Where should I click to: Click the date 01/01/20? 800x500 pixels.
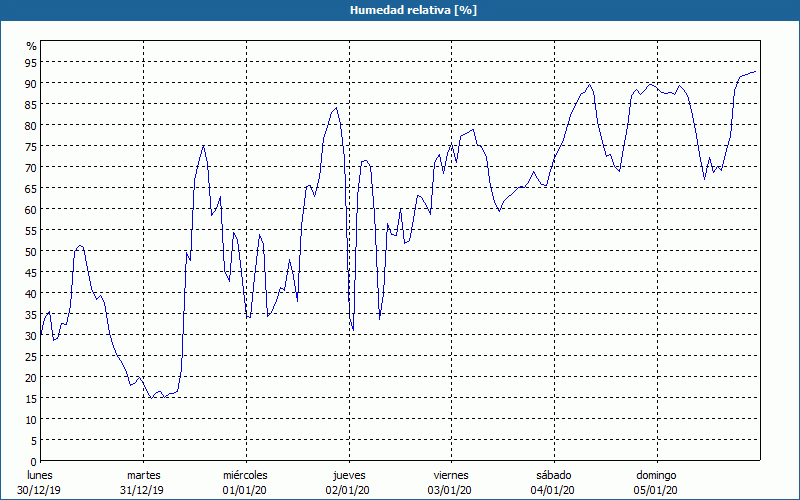coord(244,490)
